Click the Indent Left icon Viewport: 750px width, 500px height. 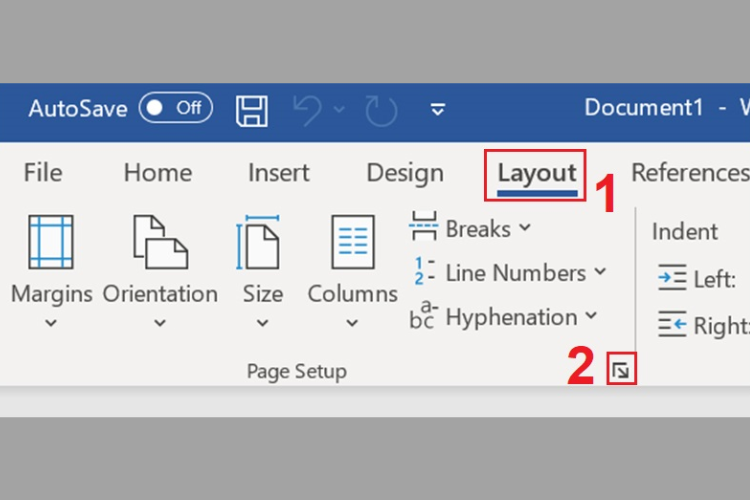tap(672, 278)
